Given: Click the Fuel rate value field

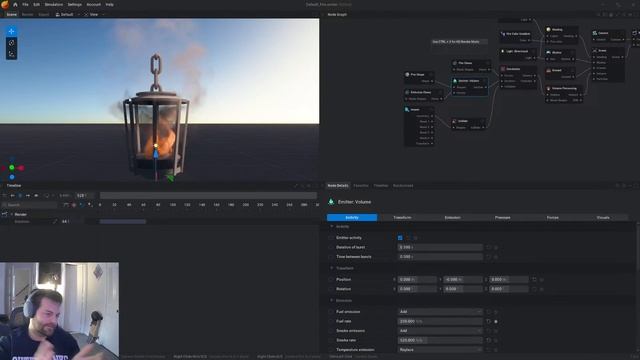Looking at the screenshot, I should point(440,321).
